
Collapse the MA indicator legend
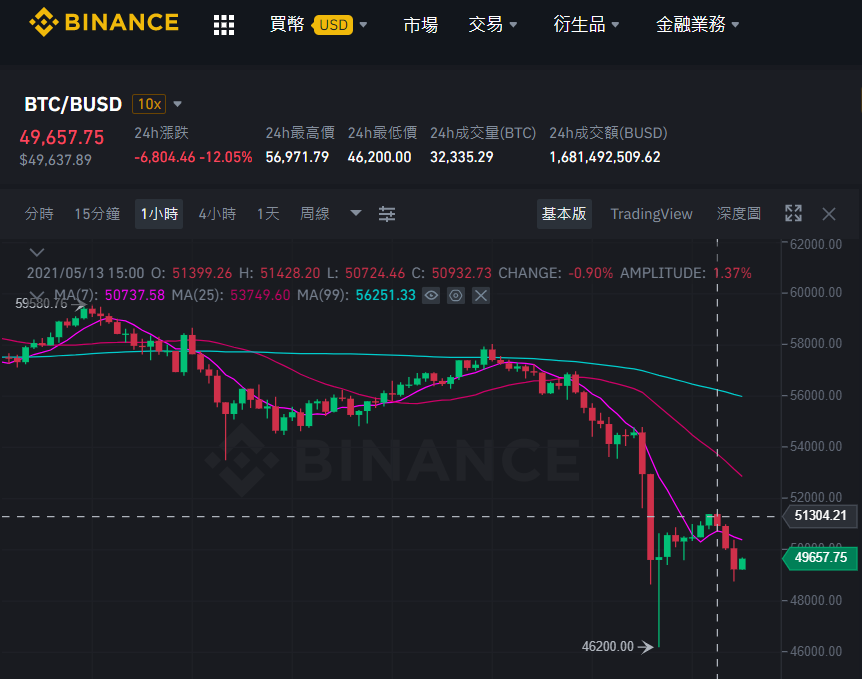click(x=37, y=296)
